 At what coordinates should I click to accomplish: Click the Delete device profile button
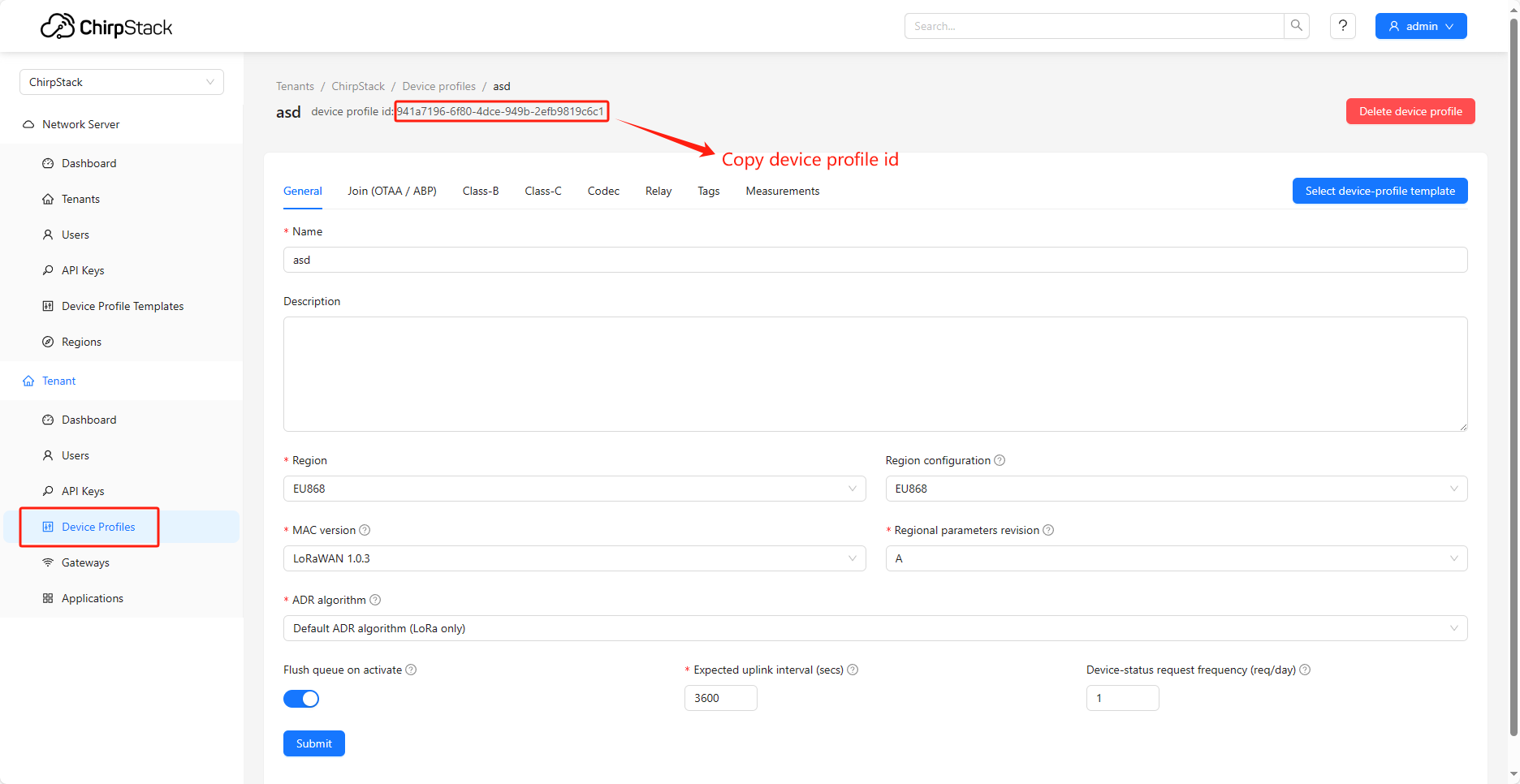click(x=1410, y=111)
